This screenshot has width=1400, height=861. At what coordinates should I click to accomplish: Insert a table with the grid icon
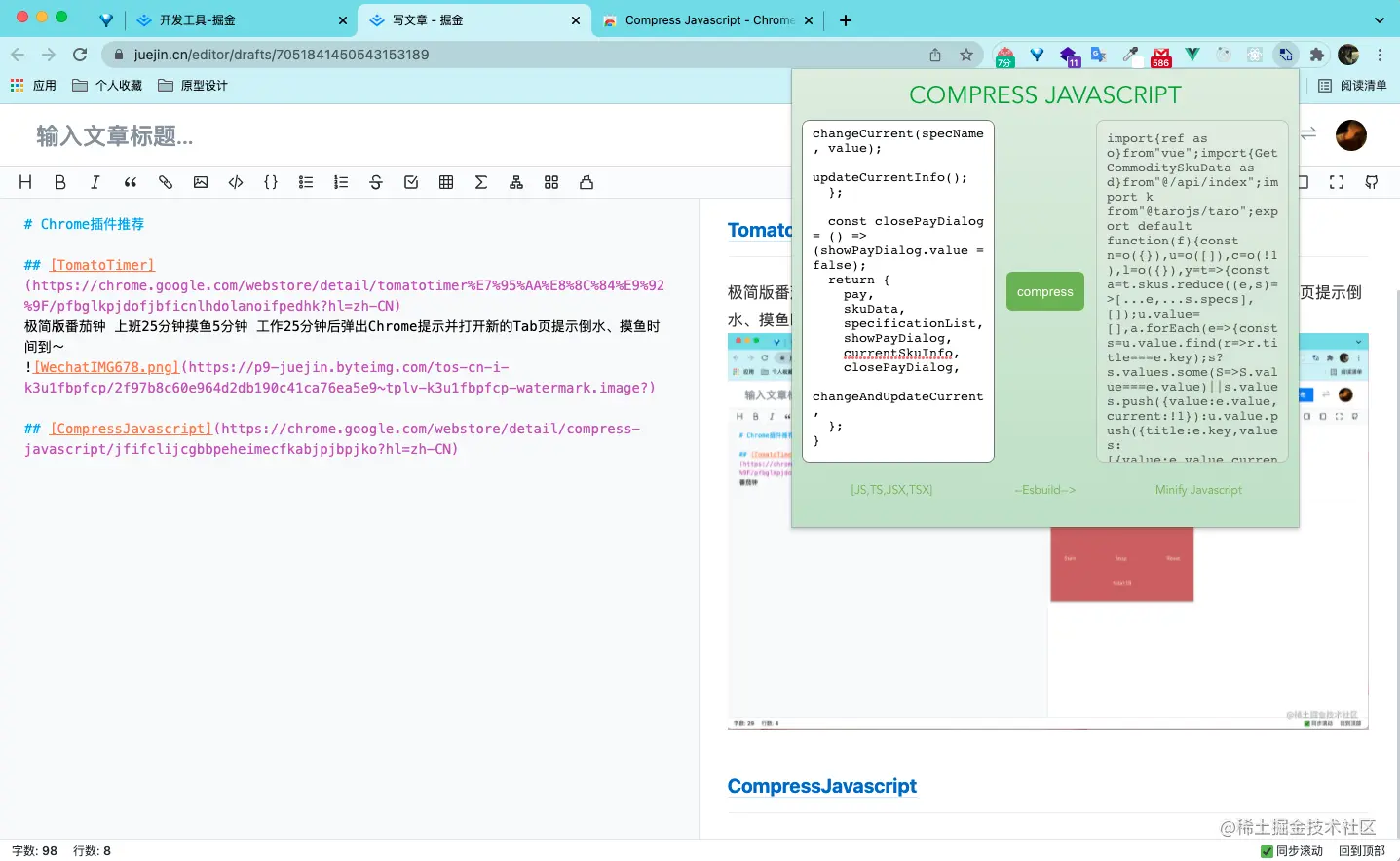(x=446, y=182)
